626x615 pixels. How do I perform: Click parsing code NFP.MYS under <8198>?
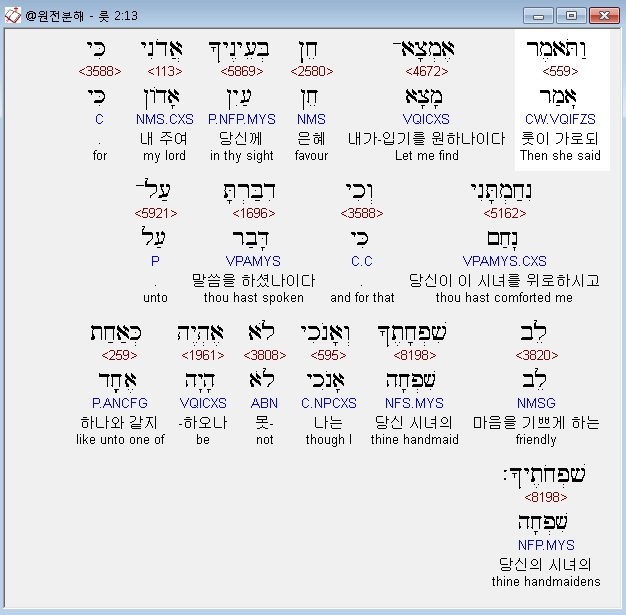(546, 546)
